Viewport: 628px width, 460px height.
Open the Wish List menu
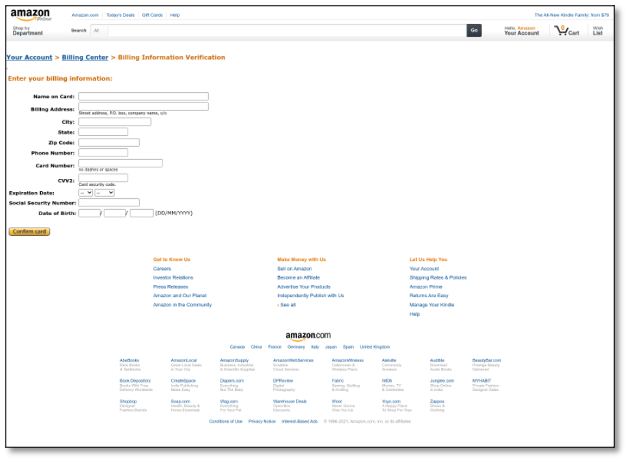[x=598, y=31]
